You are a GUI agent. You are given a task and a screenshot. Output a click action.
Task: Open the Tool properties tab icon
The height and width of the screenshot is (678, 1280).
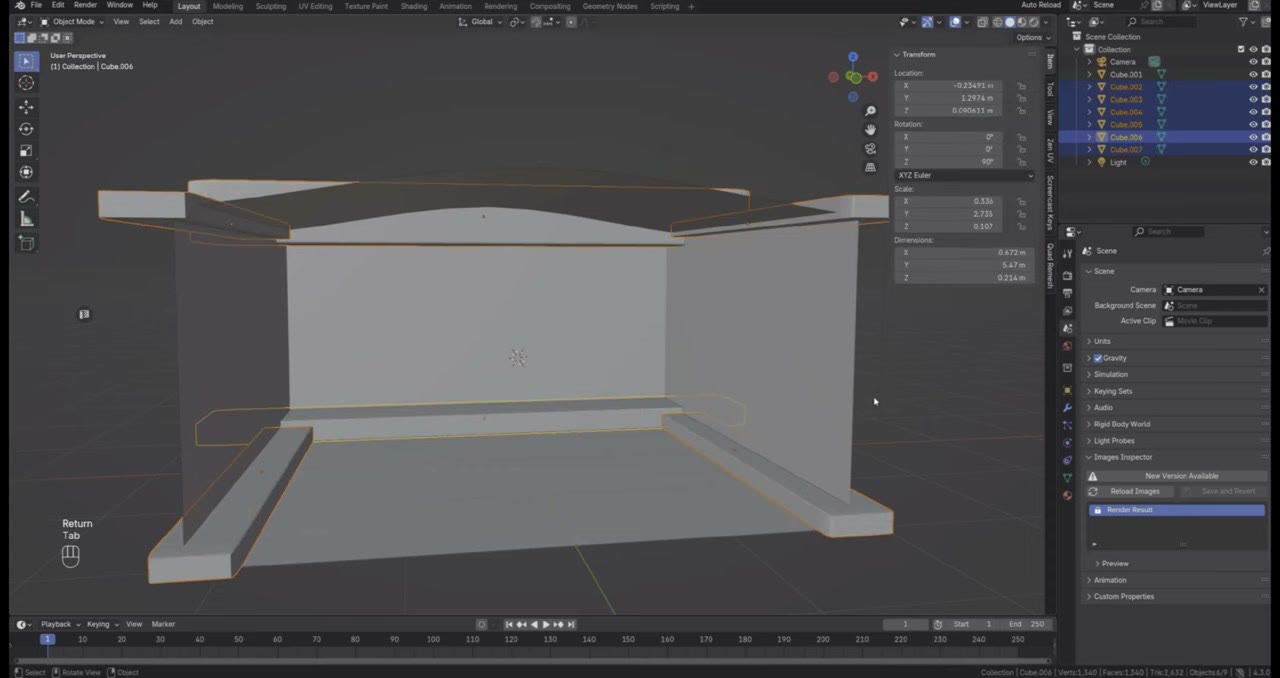coord(1067,254)
